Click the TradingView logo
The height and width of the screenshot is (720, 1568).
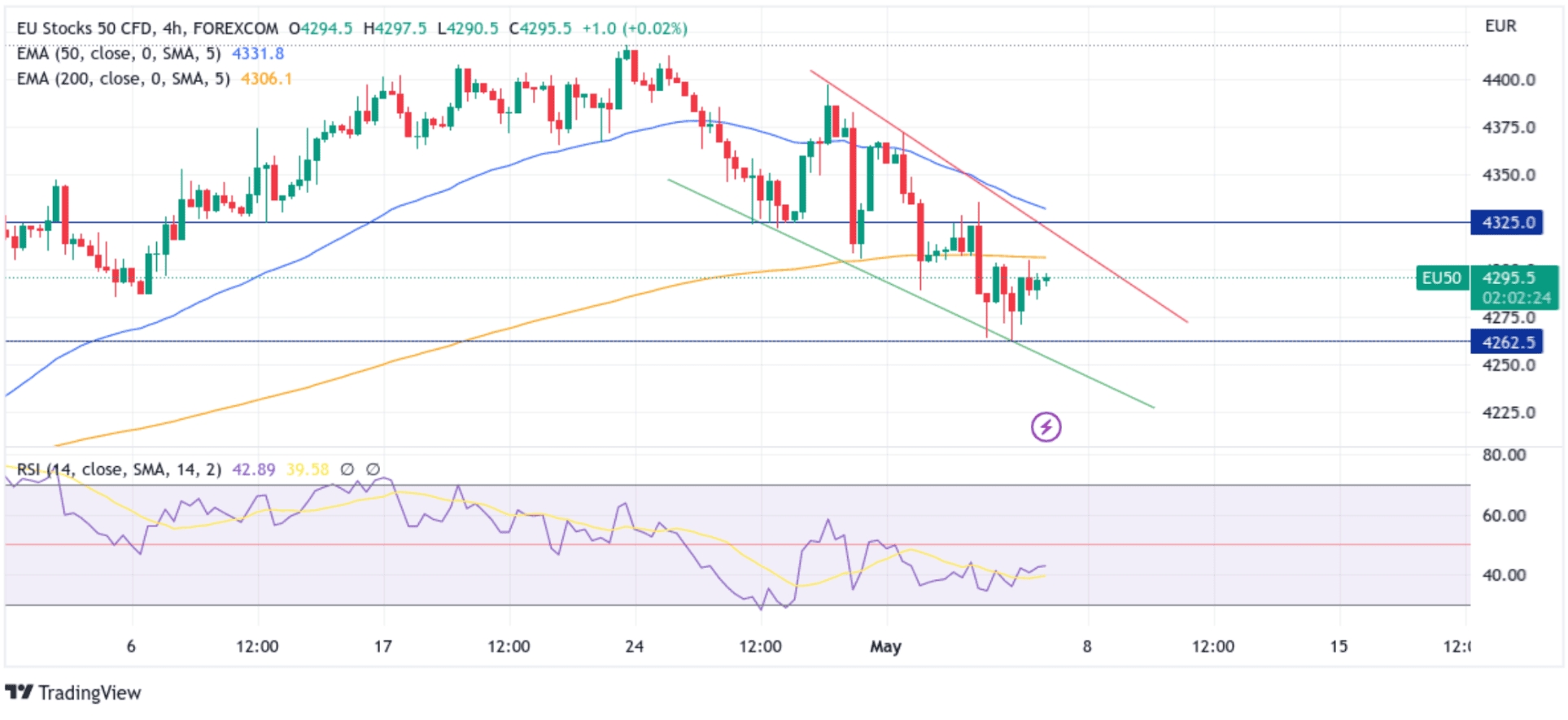pos(73,692)
